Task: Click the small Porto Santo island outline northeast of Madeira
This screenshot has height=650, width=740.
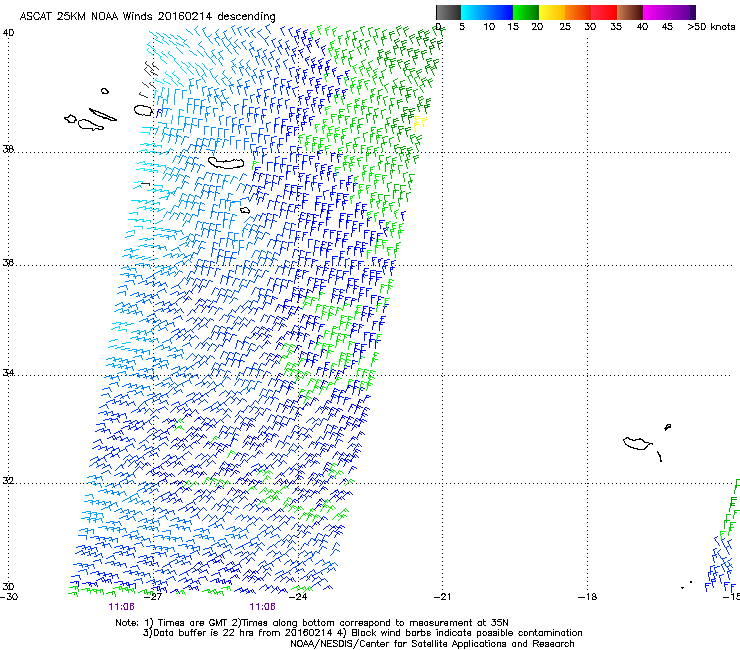Action: click(667, 427)
